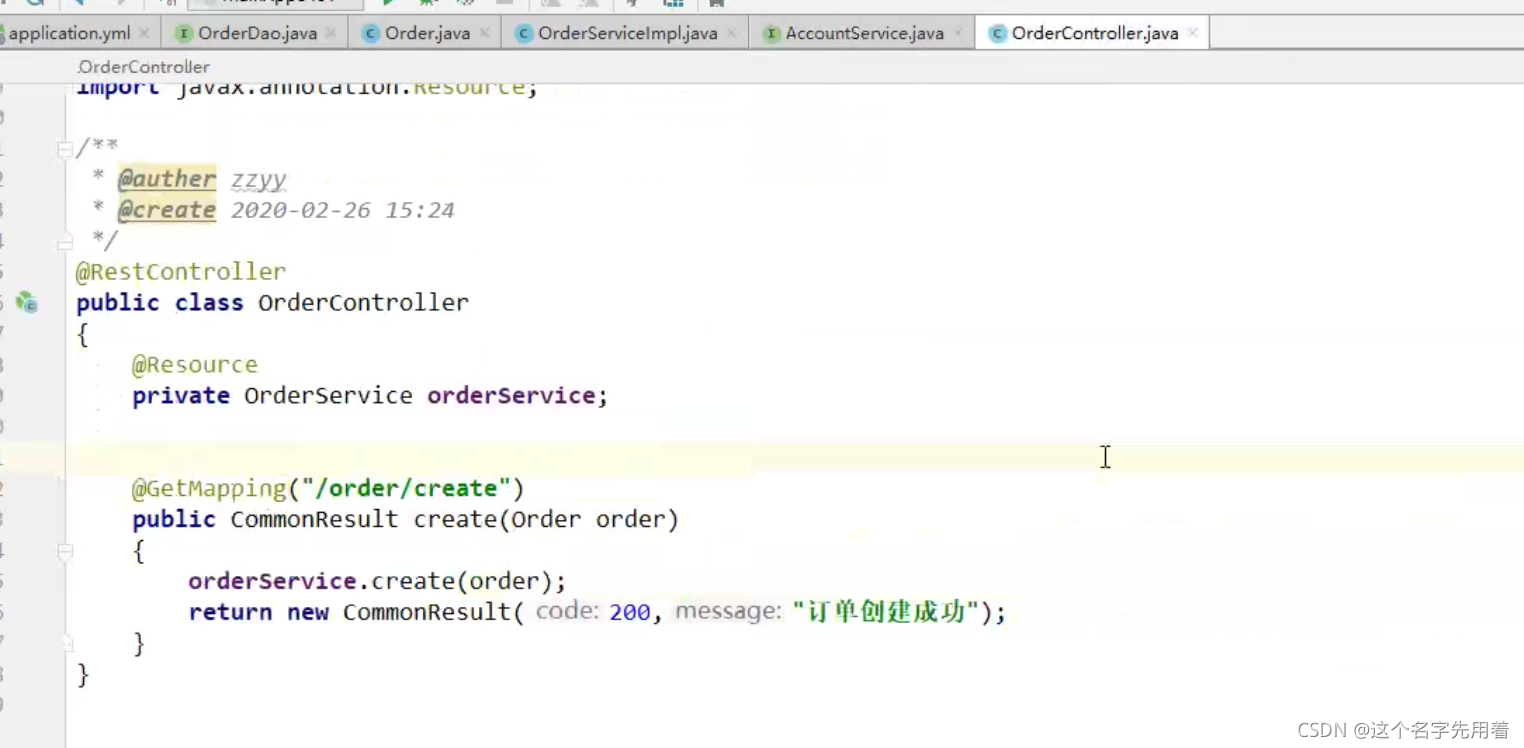Click the @RestController annotation
Screen dimensions: 1524x748
pyautogui.click(x=181, y=272)
